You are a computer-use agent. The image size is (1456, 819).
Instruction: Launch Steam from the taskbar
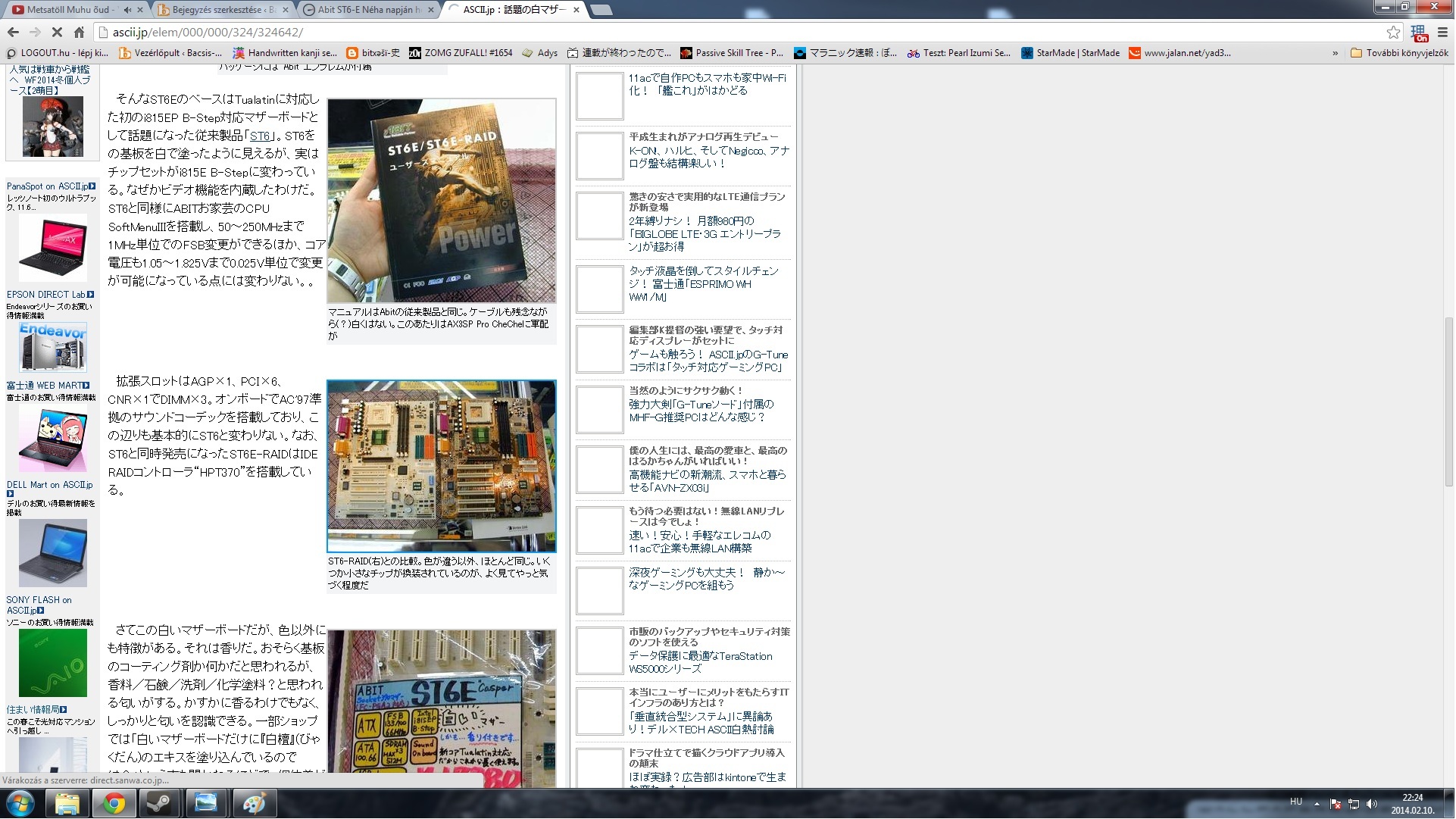[159, 803]
